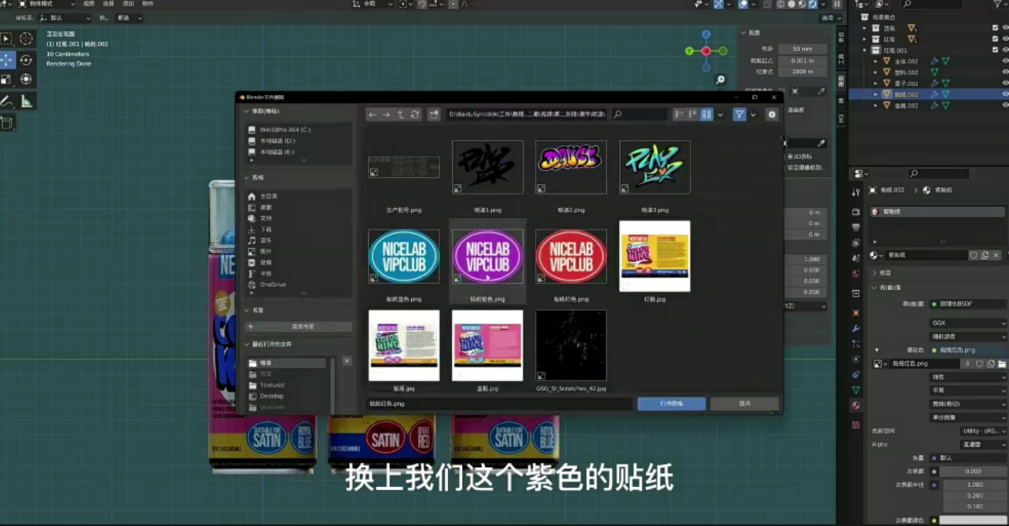Select Textures in recent files list
The width and height of the screenshot is (1009, 526).
point(287,385)
